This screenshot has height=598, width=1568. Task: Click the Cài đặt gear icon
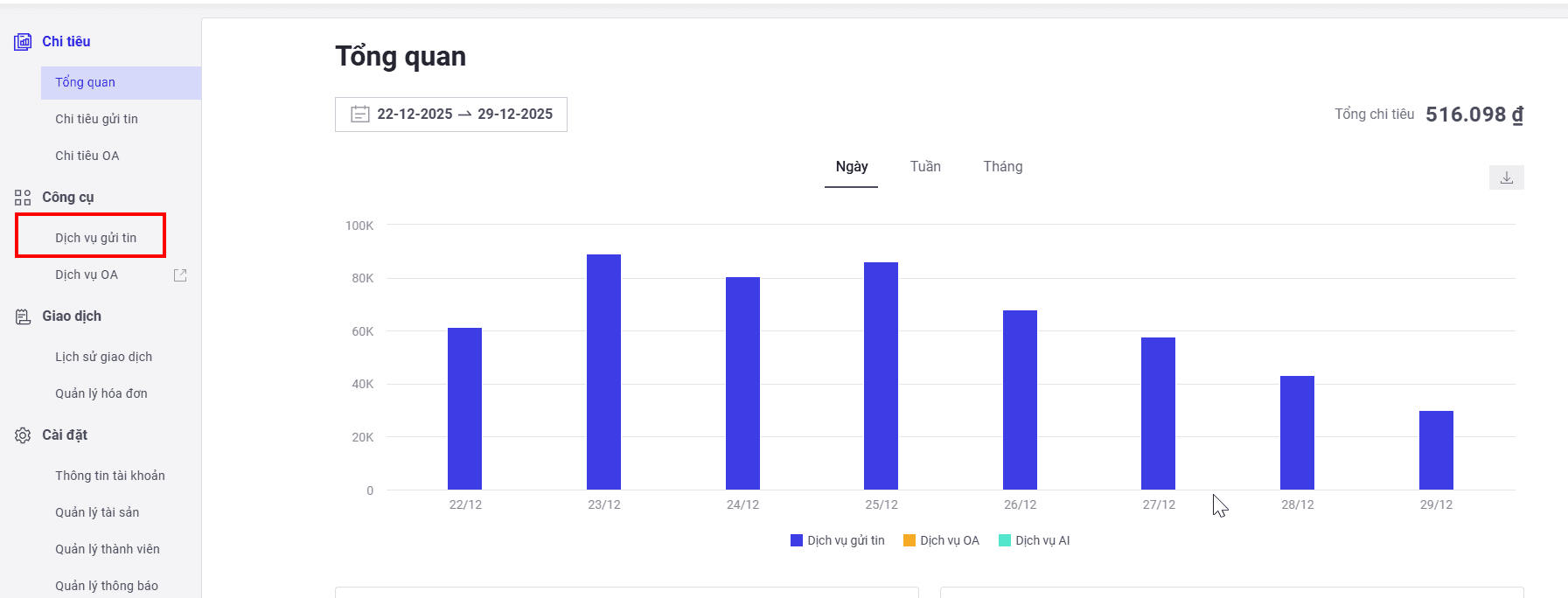(x=23, y=435)
